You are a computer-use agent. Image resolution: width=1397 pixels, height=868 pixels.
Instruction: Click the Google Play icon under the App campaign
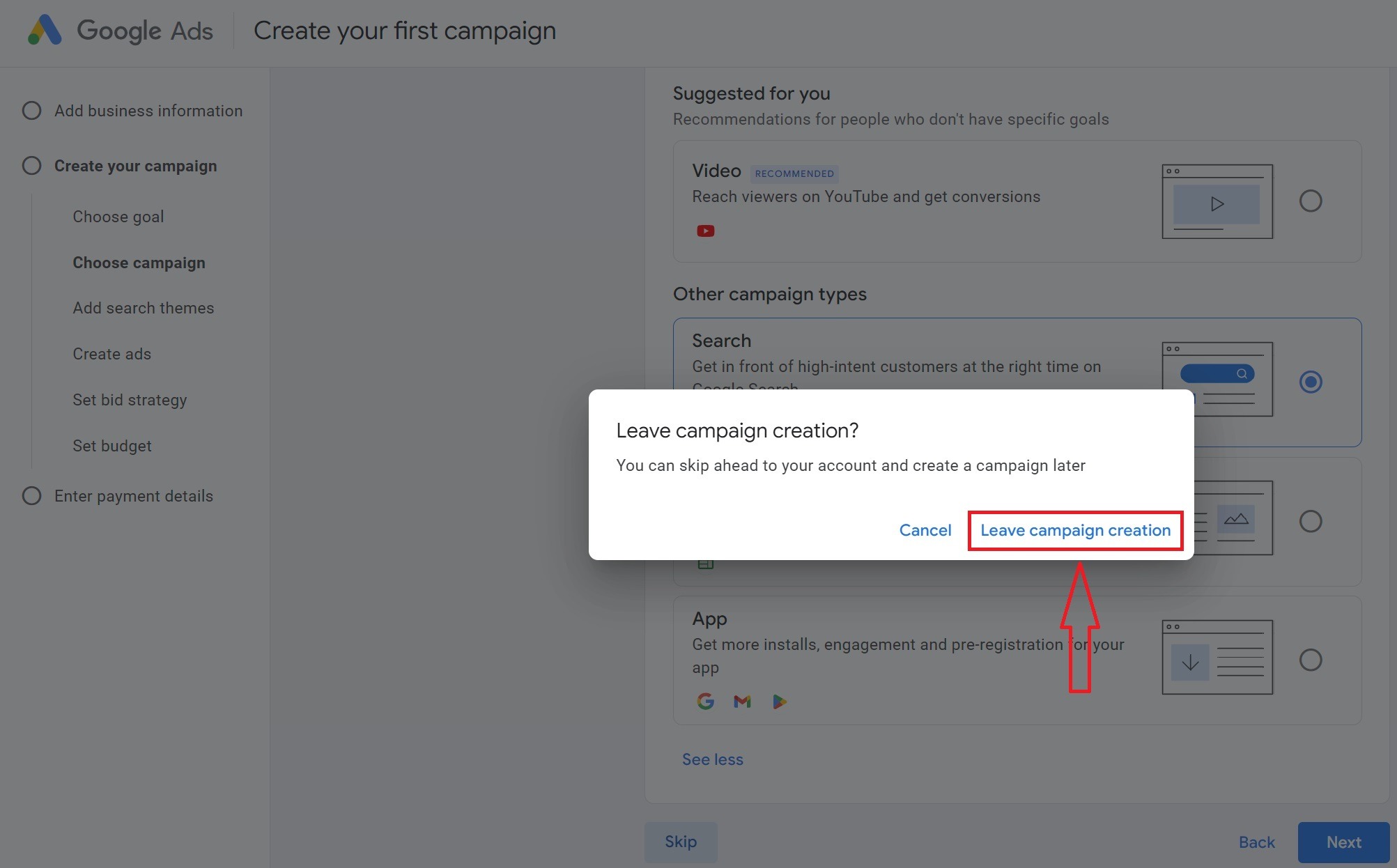click(779, 701)
